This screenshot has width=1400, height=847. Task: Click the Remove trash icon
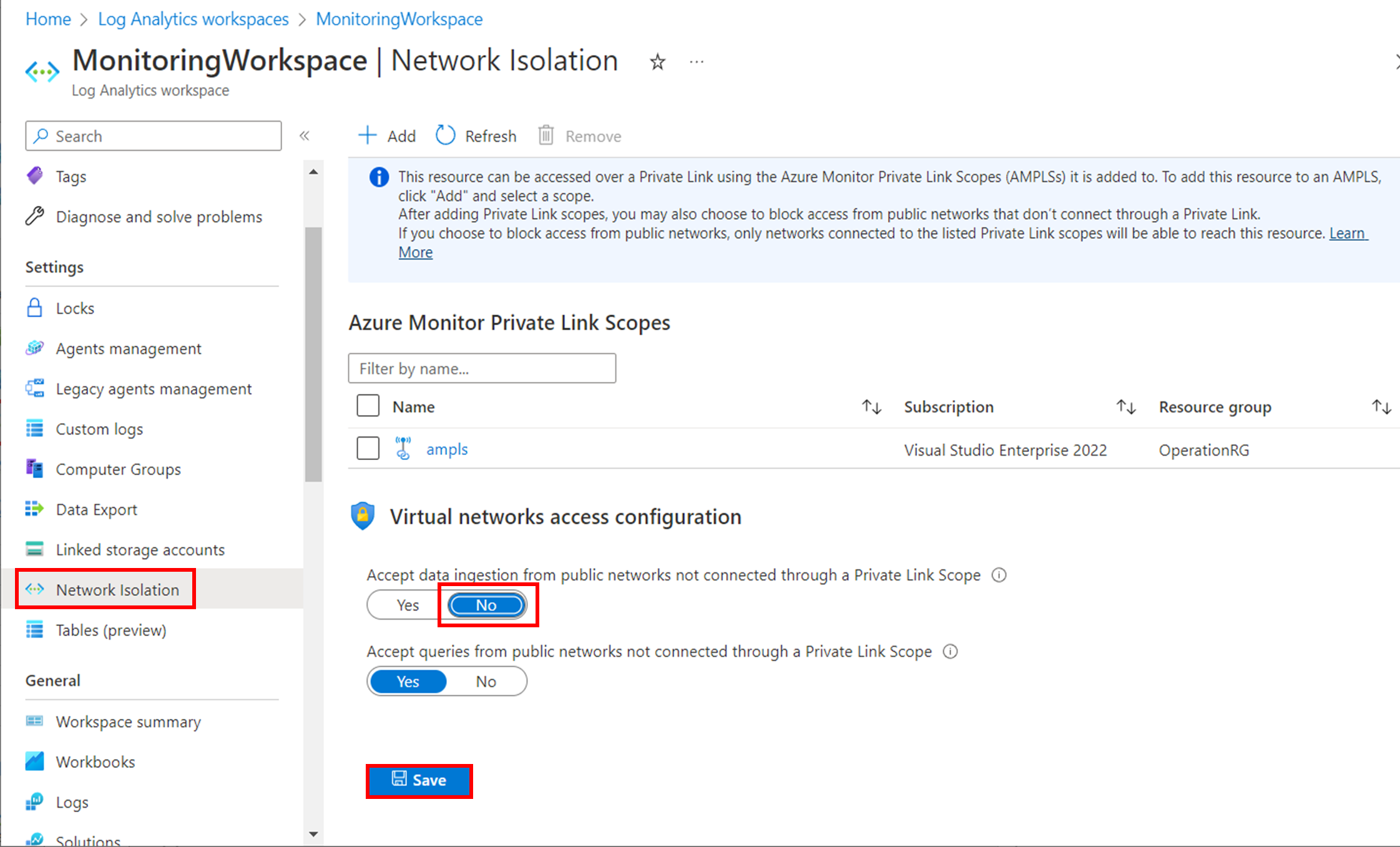[x=546, y=135]
